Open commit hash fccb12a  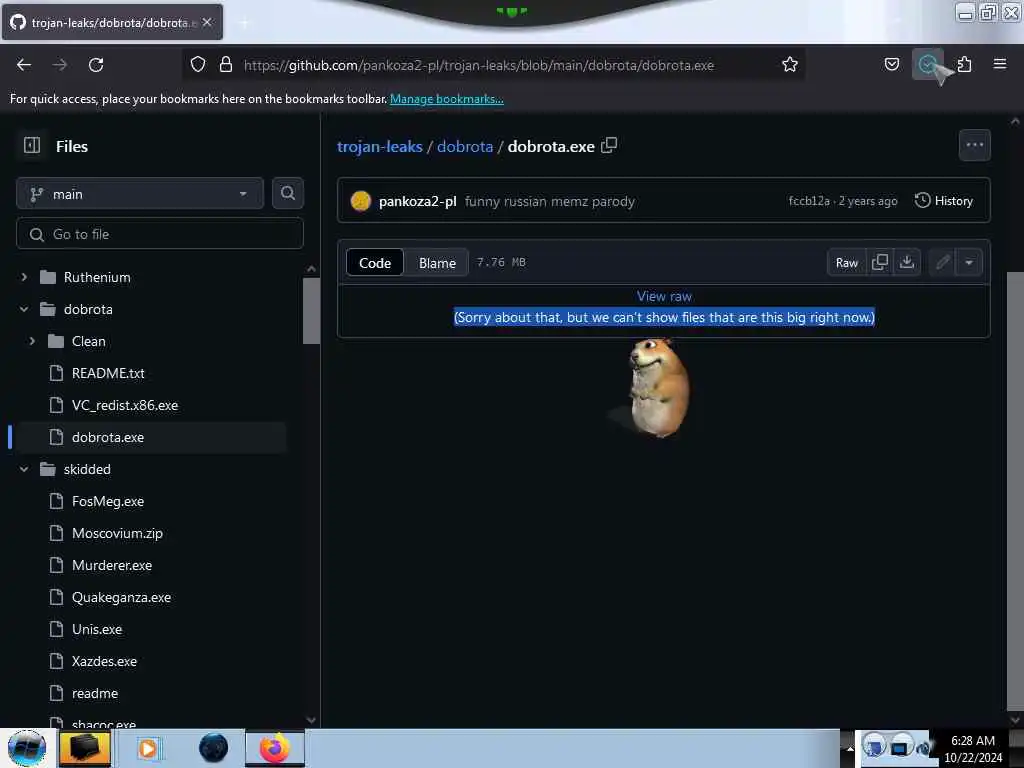point(808,201)
